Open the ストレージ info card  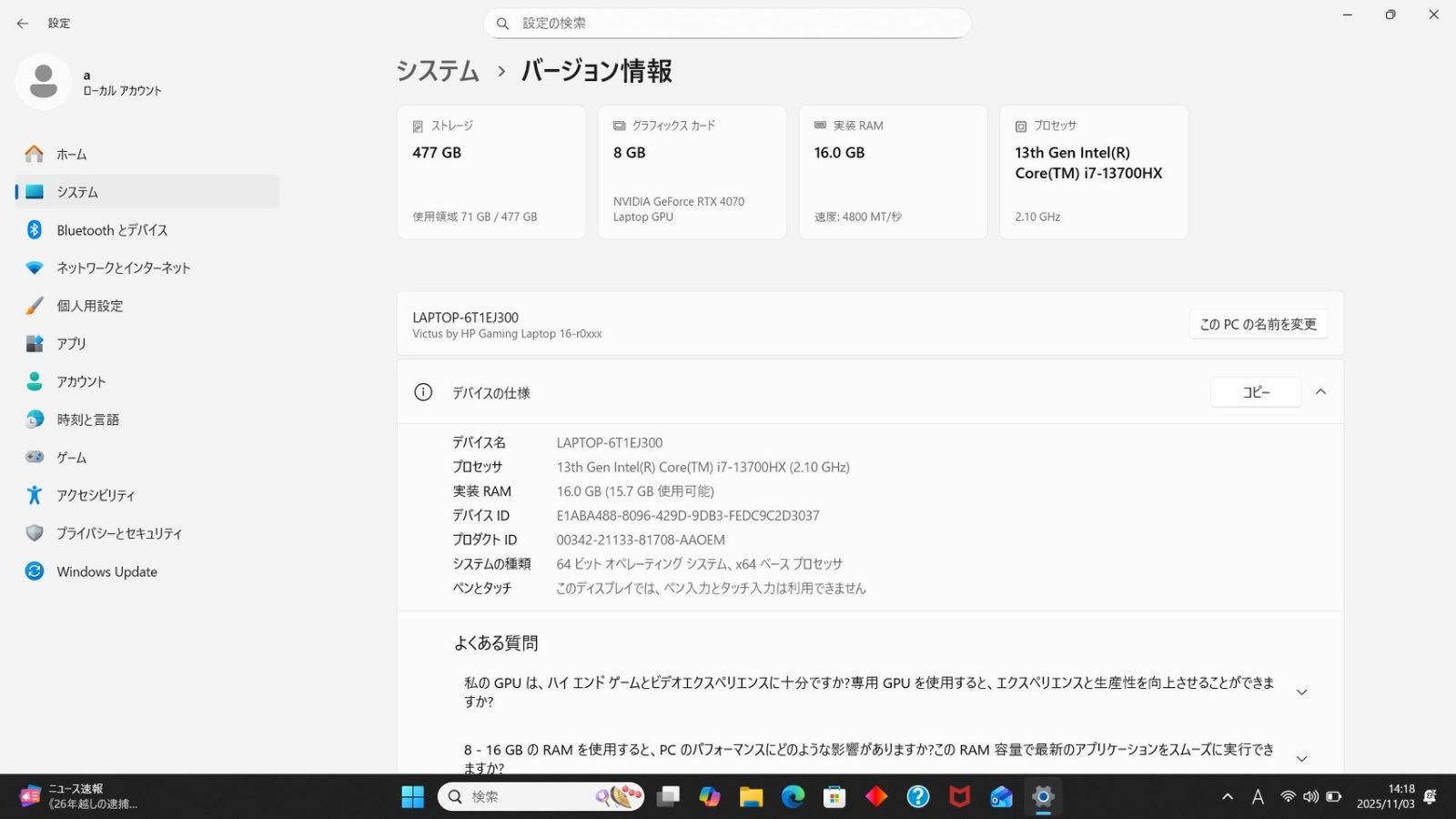pos(490,172)
